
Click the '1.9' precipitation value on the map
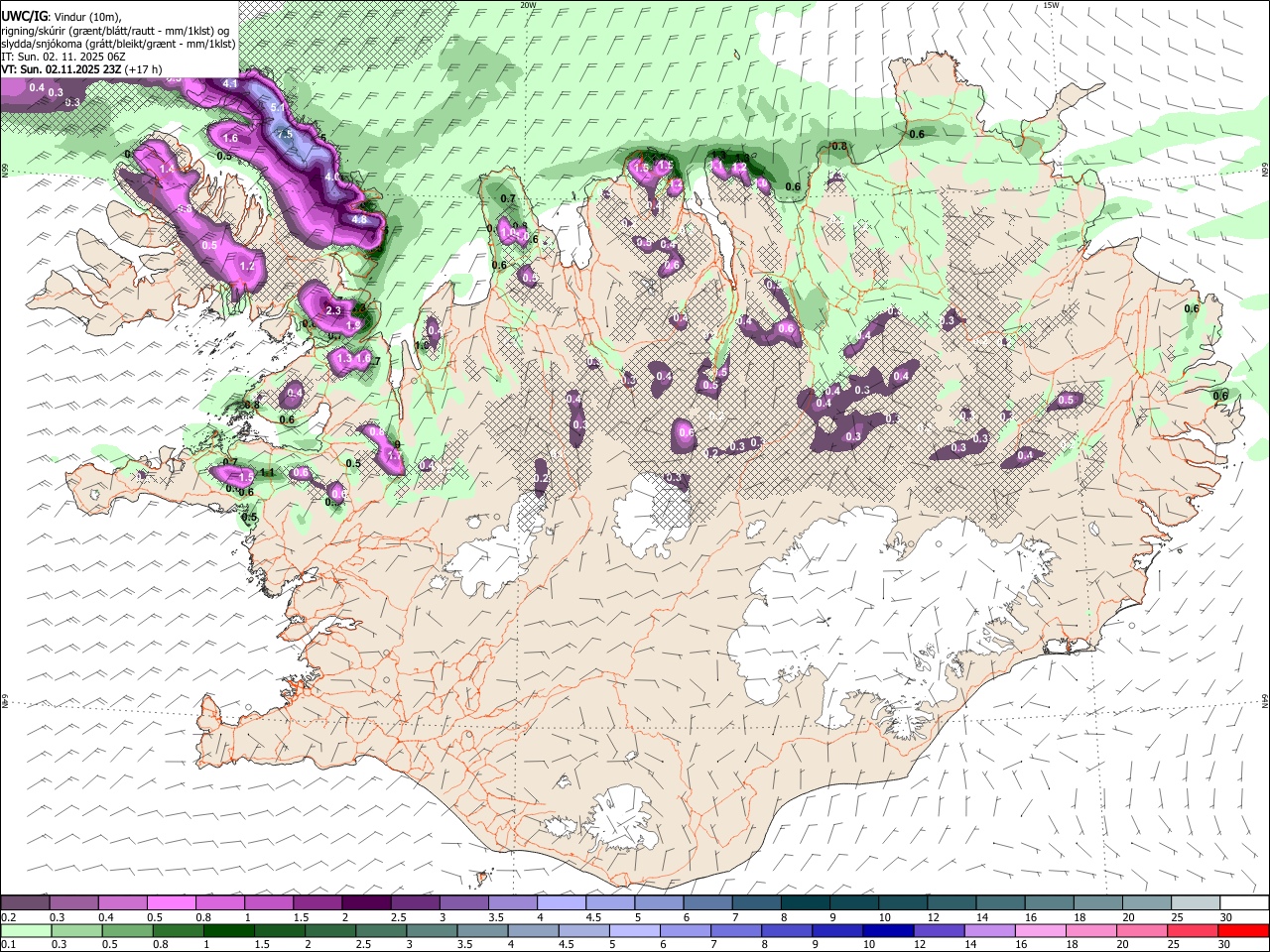pos(352,325)
